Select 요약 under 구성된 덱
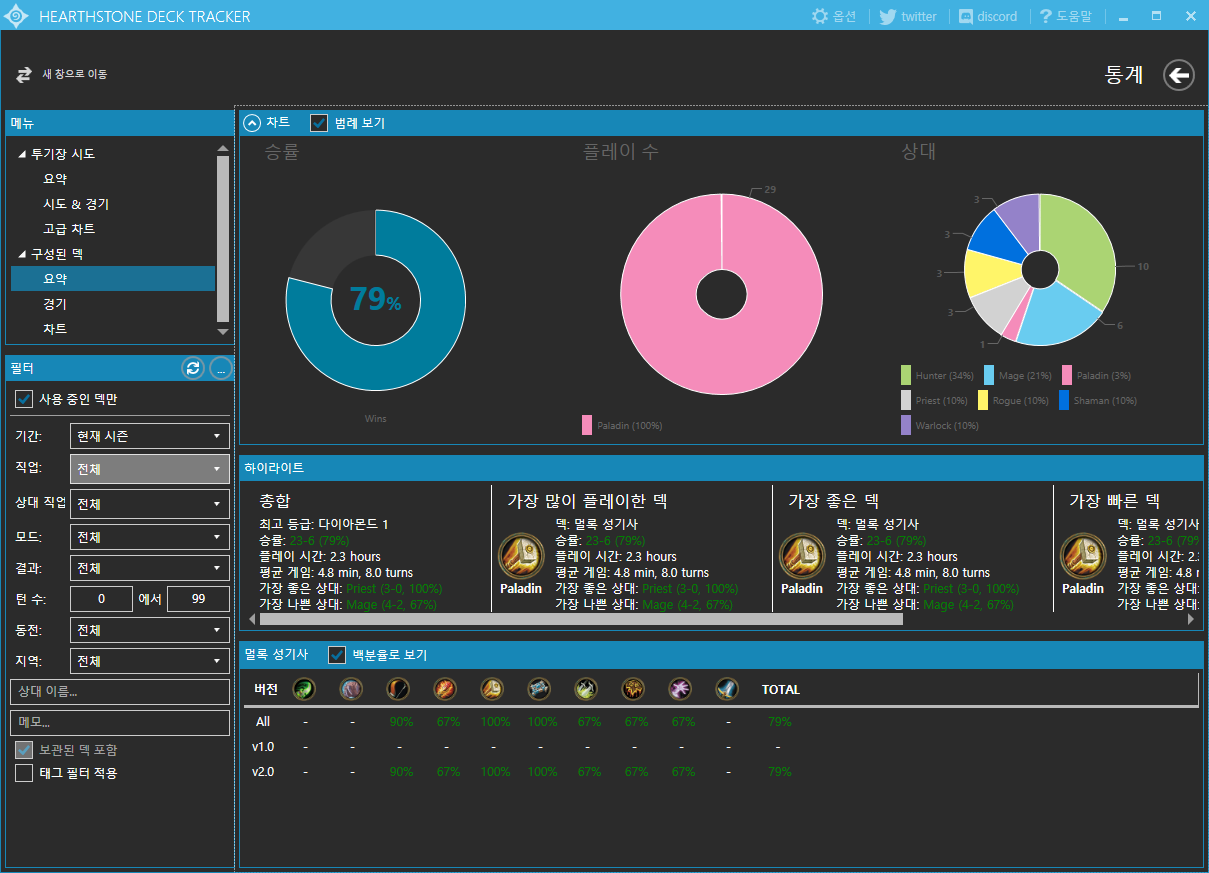 (113, 279)
